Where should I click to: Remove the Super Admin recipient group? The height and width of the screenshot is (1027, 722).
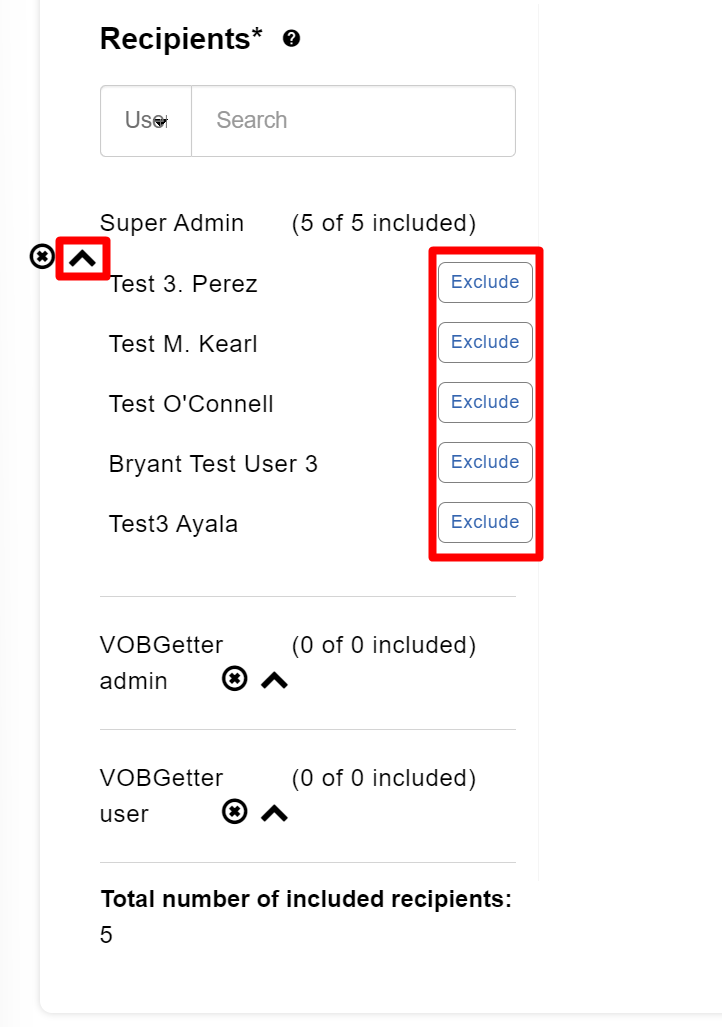[x=41, y=257]
